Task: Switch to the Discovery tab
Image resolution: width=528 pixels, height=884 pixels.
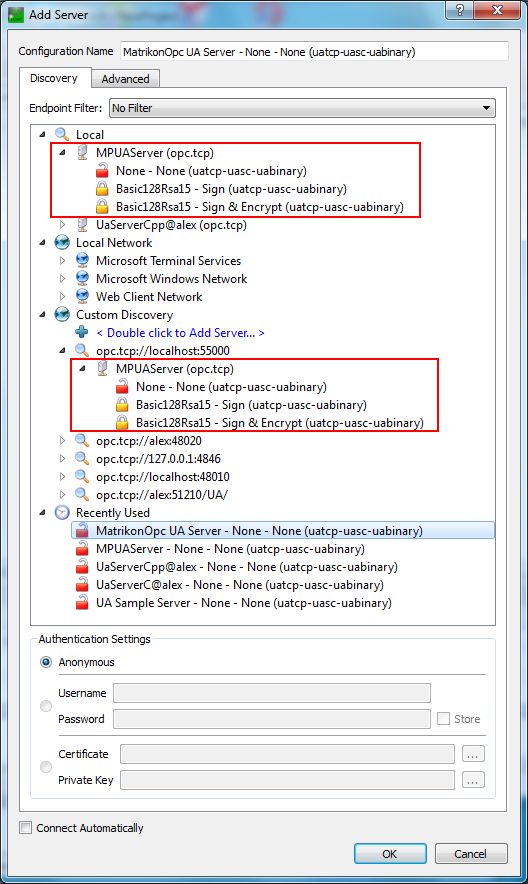Action: tap(54, 78)
